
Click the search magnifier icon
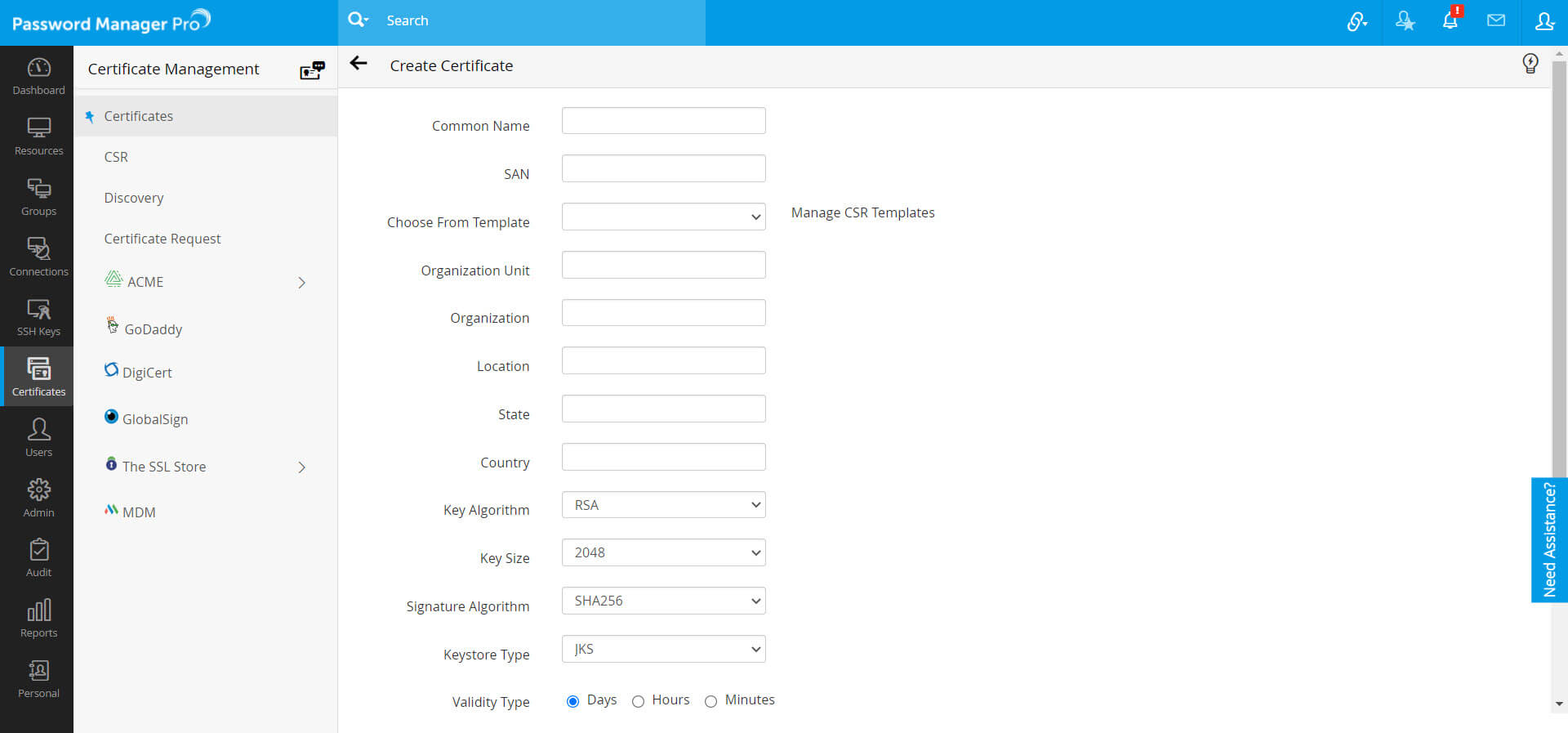tap(358, 20)
